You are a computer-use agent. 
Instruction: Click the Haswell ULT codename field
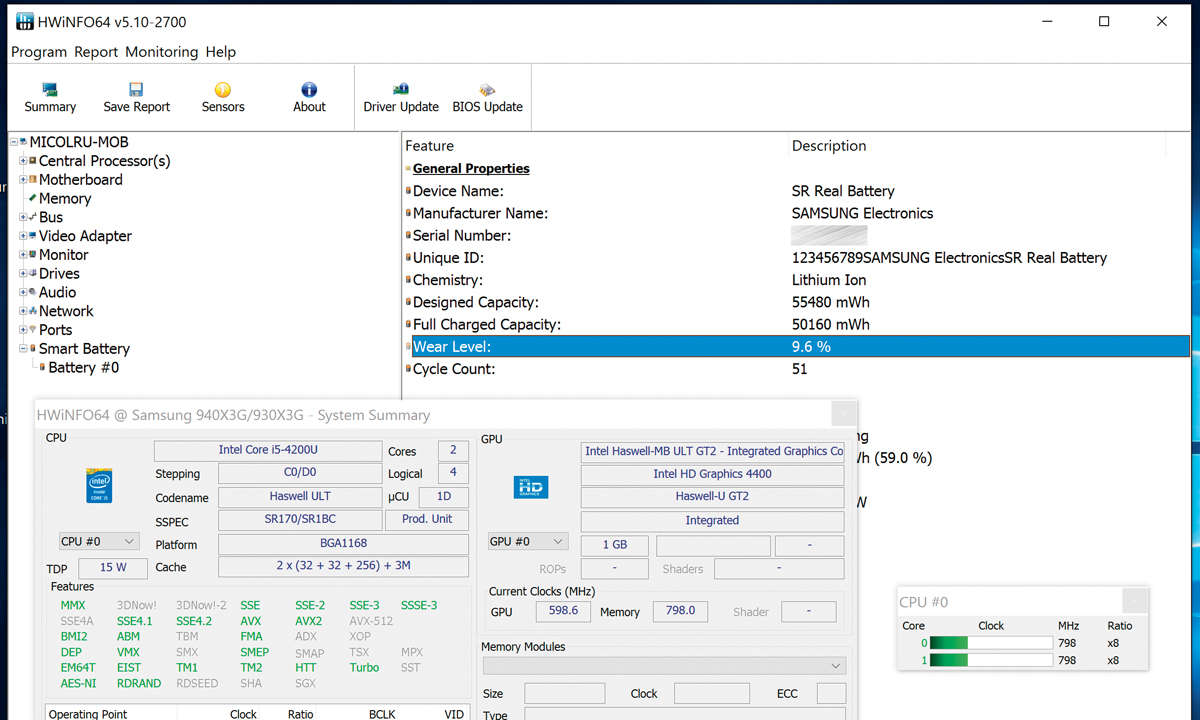[300, 497]
